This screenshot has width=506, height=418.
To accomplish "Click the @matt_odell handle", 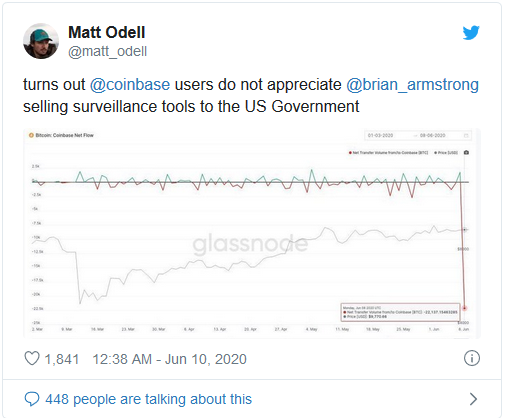I will coord(107,52).
